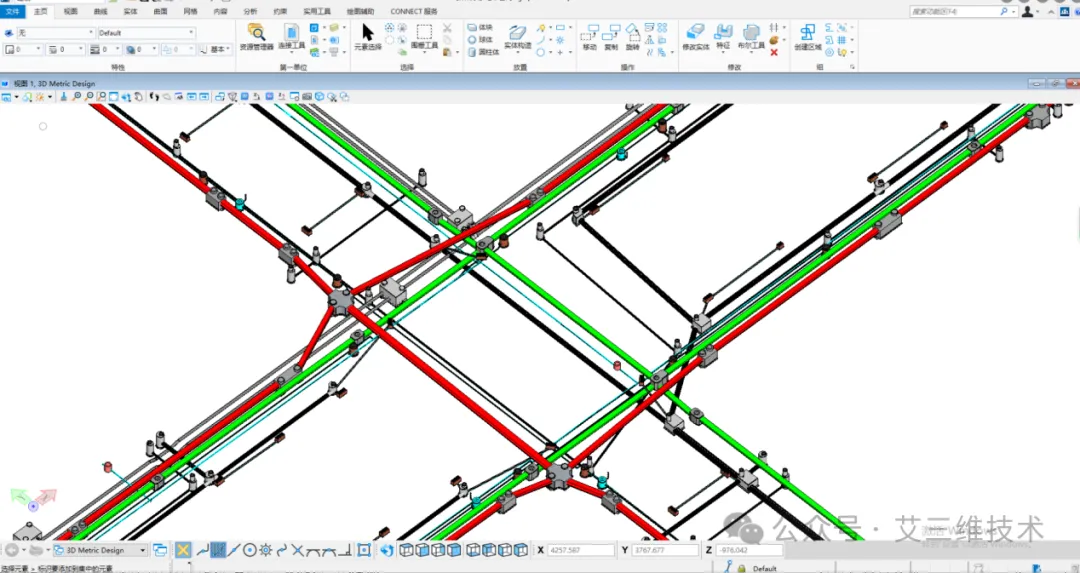
Task: Select the 围栅工具 fence tool
Action: coord(424,37)
